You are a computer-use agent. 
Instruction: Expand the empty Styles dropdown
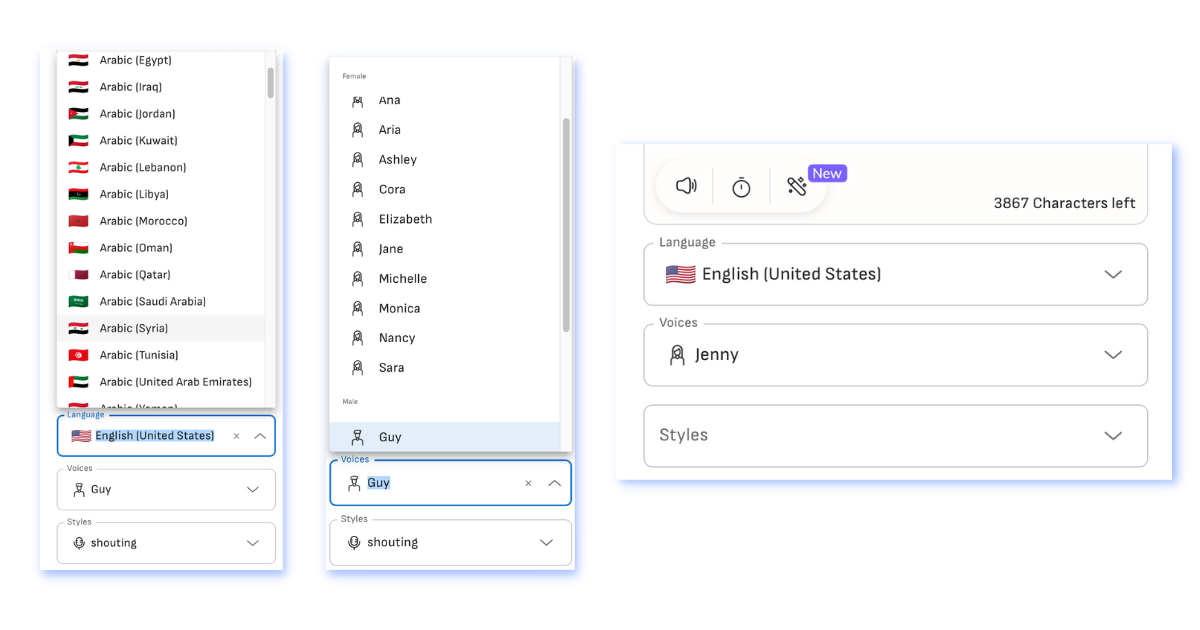(x=1112, y=436)
